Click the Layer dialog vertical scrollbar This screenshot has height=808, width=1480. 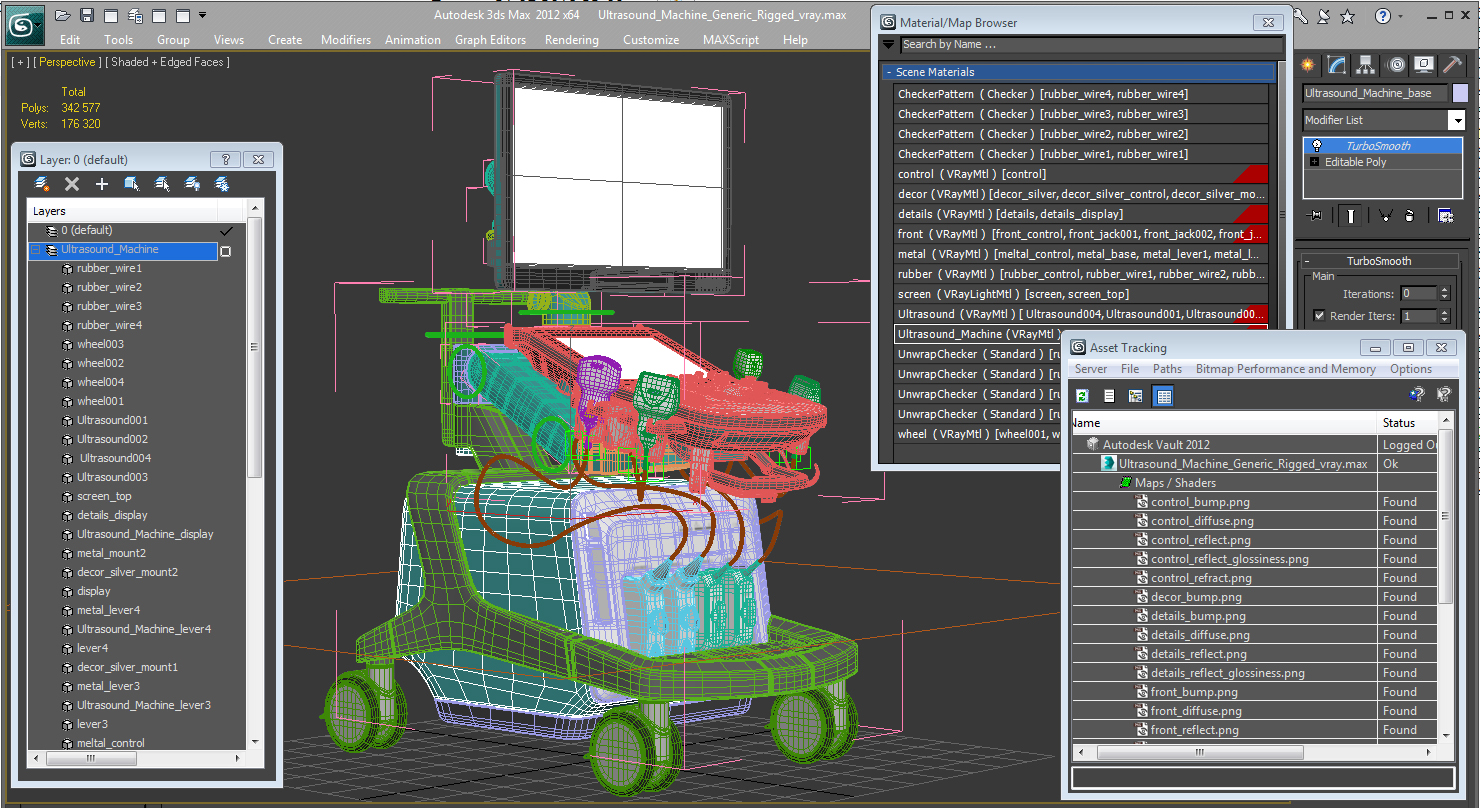(x=254, y=474)
